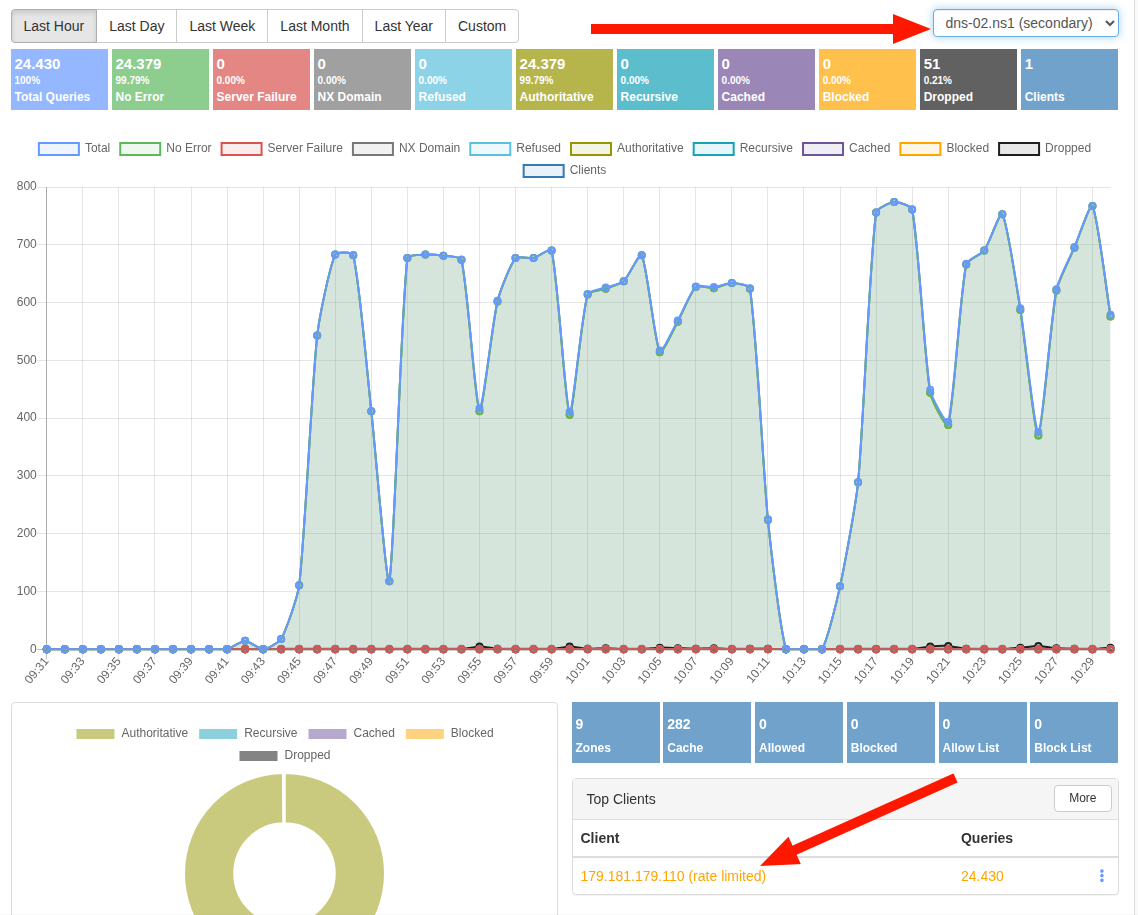Viewport: 1138px width, 915px height.
Task: Switch to Last Day view
Action: pyautogui.click(x=136, y=26)
